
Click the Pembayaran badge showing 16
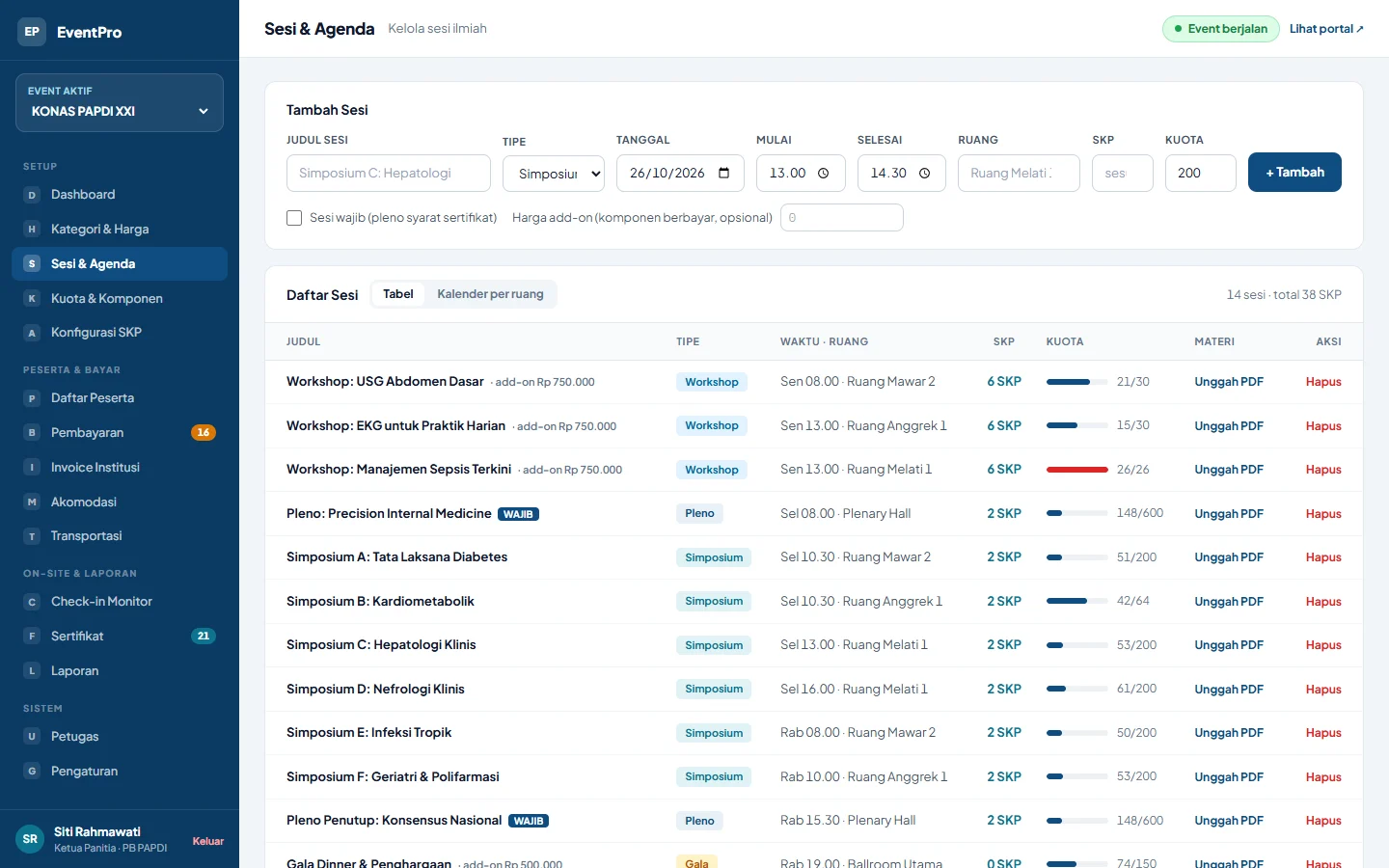coord(204,433)
